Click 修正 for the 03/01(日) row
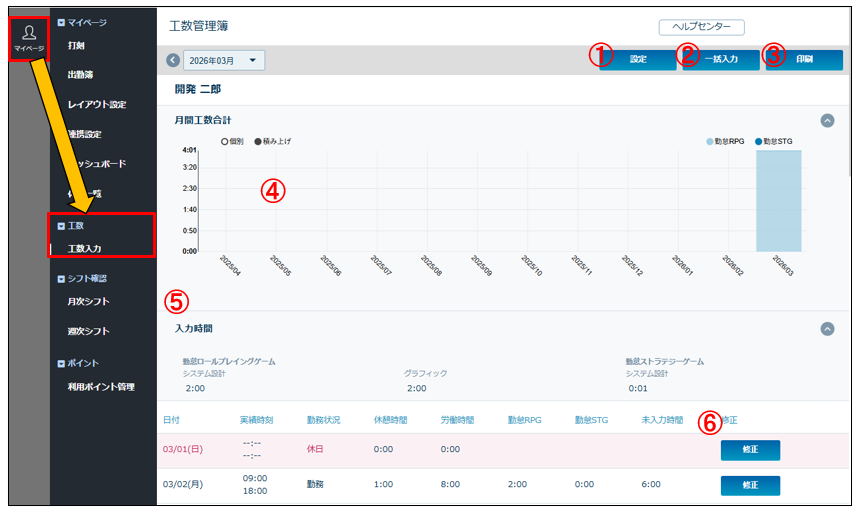The height and width of the screenshot is (515, 860). coord(750,450)
